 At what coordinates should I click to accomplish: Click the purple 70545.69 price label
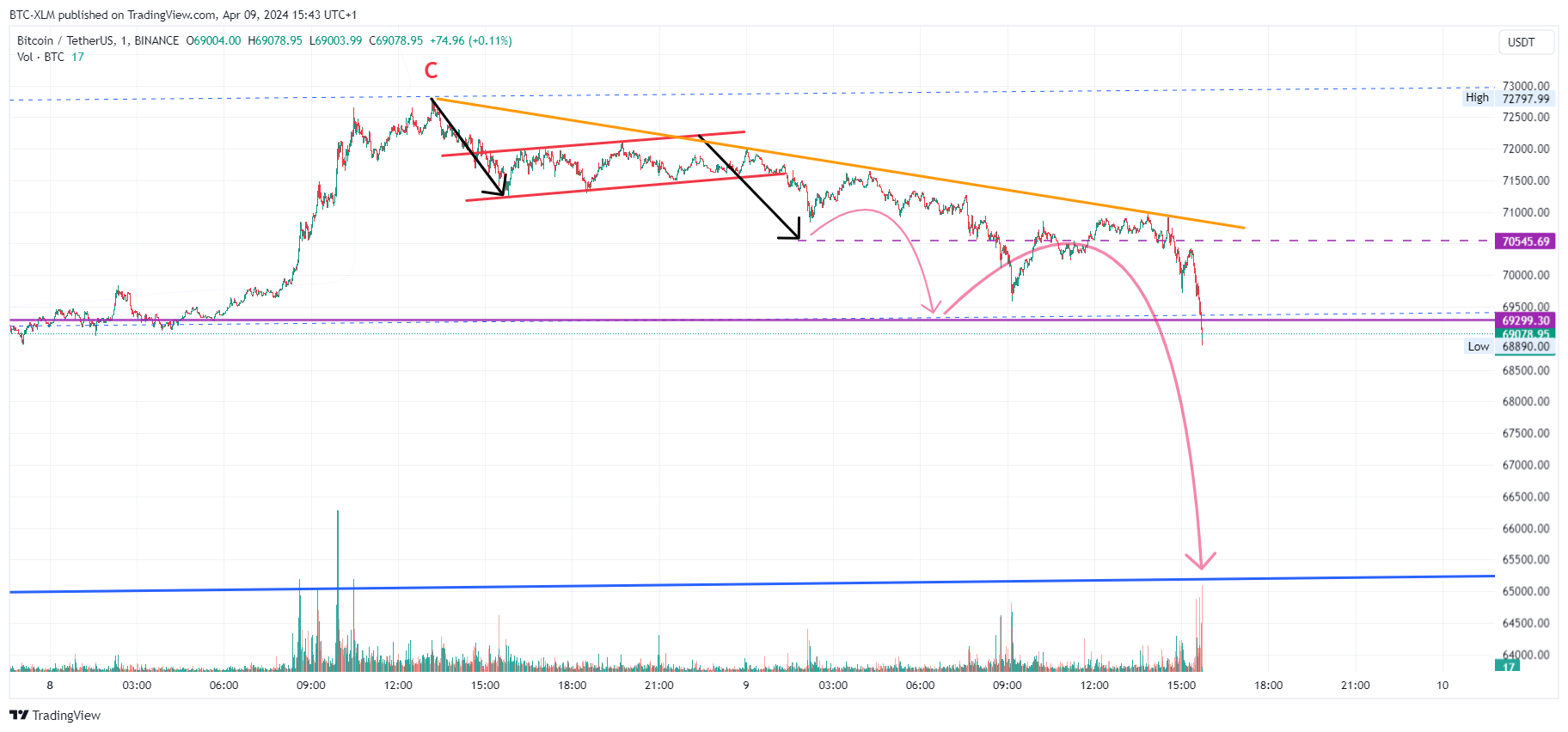point(1525,241)
